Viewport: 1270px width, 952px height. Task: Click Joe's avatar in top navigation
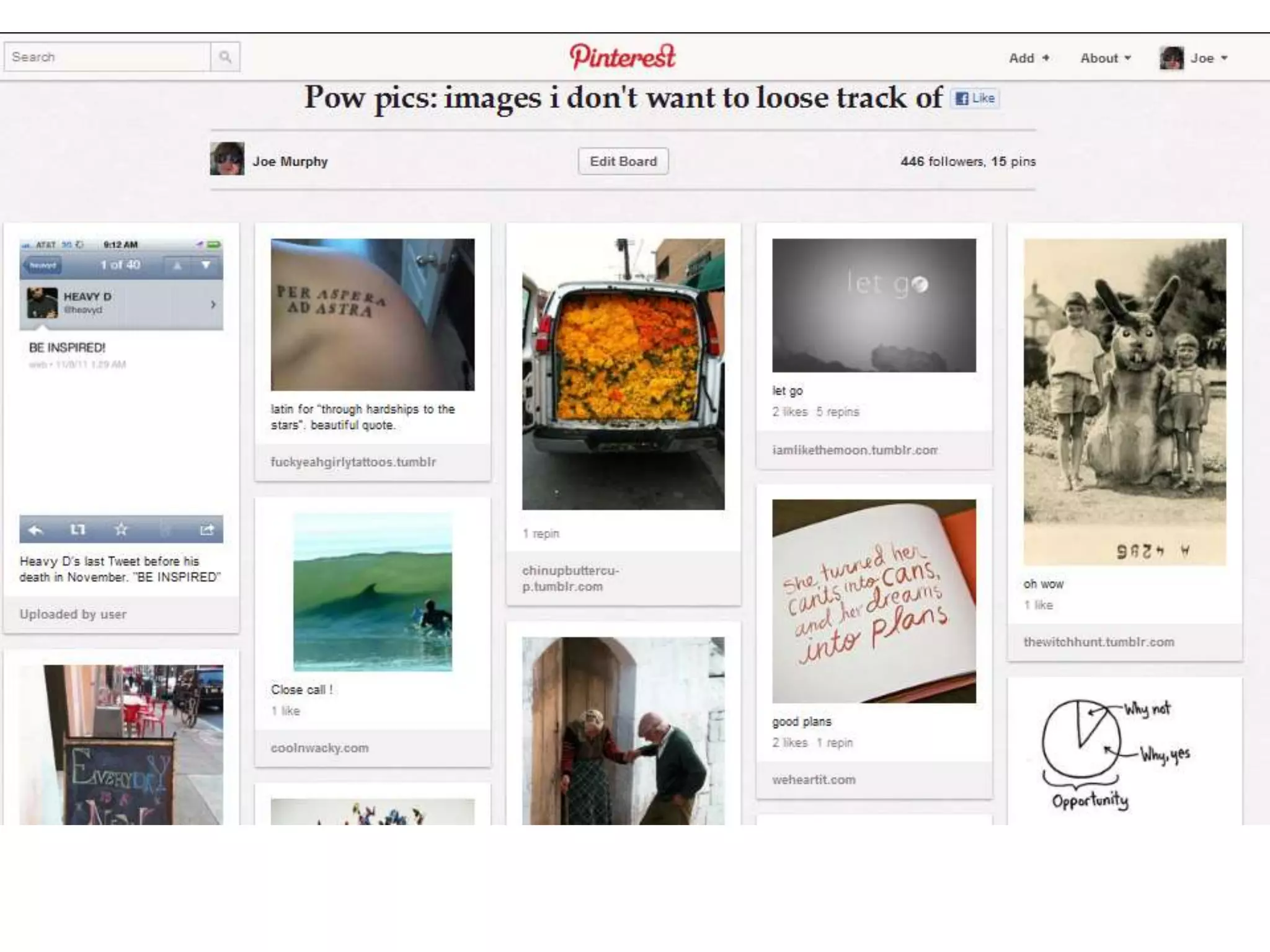coord(1171,58)
